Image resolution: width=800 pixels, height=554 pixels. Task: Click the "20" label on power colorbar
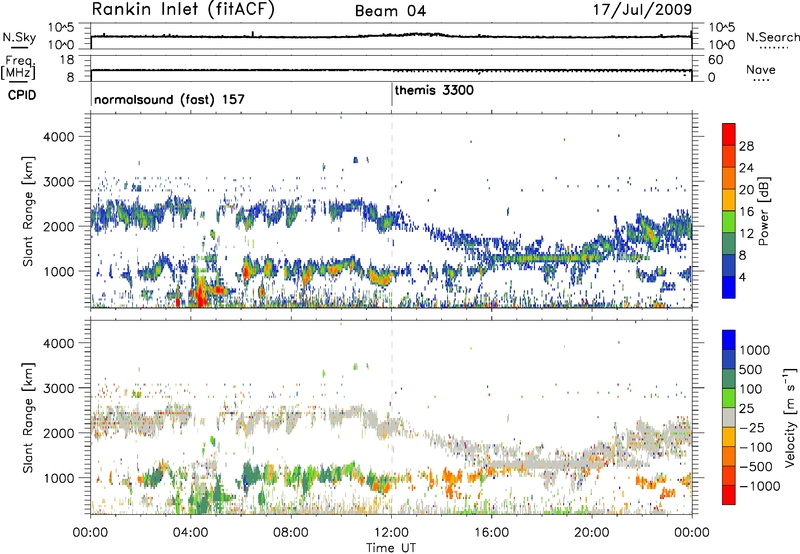point(746,190)
